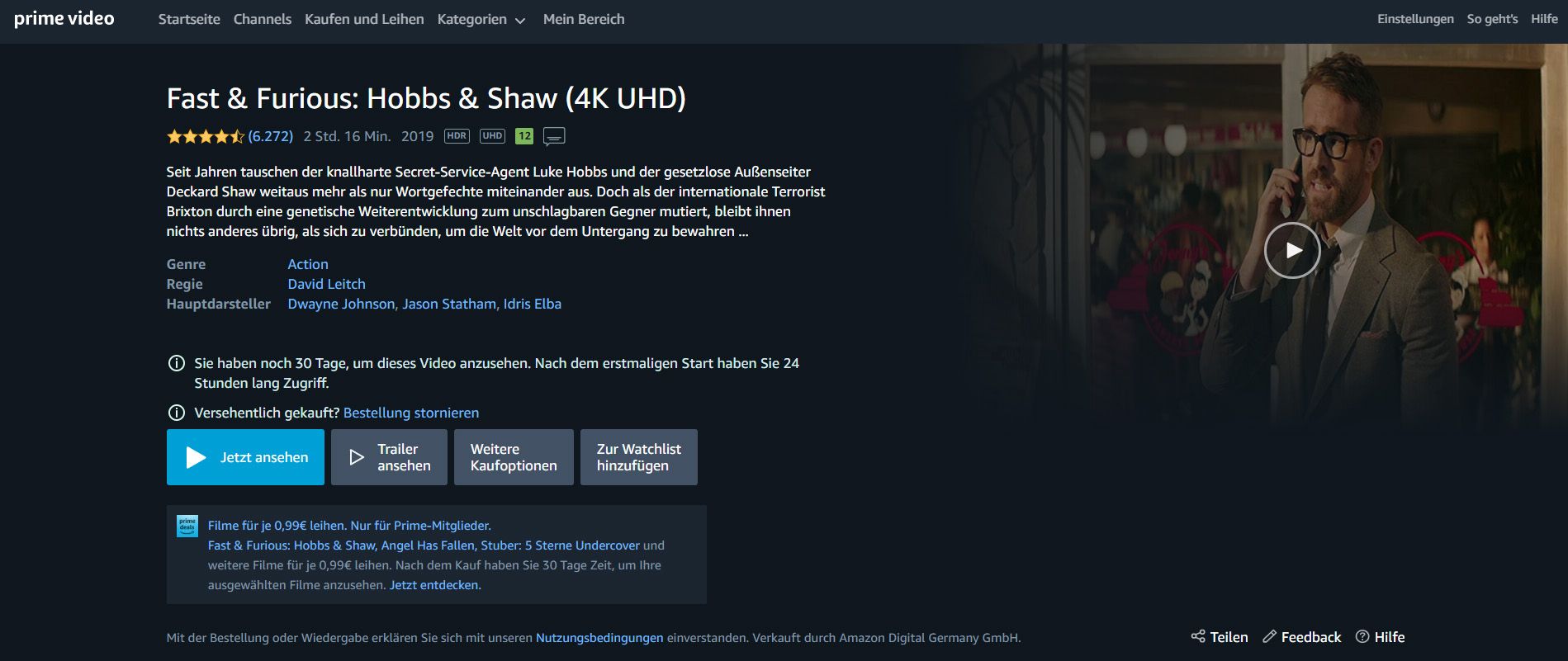Expand the Kategorien dropdown
The width and height of the screenshot is (1568, 661).
click(x=481, y=19)
